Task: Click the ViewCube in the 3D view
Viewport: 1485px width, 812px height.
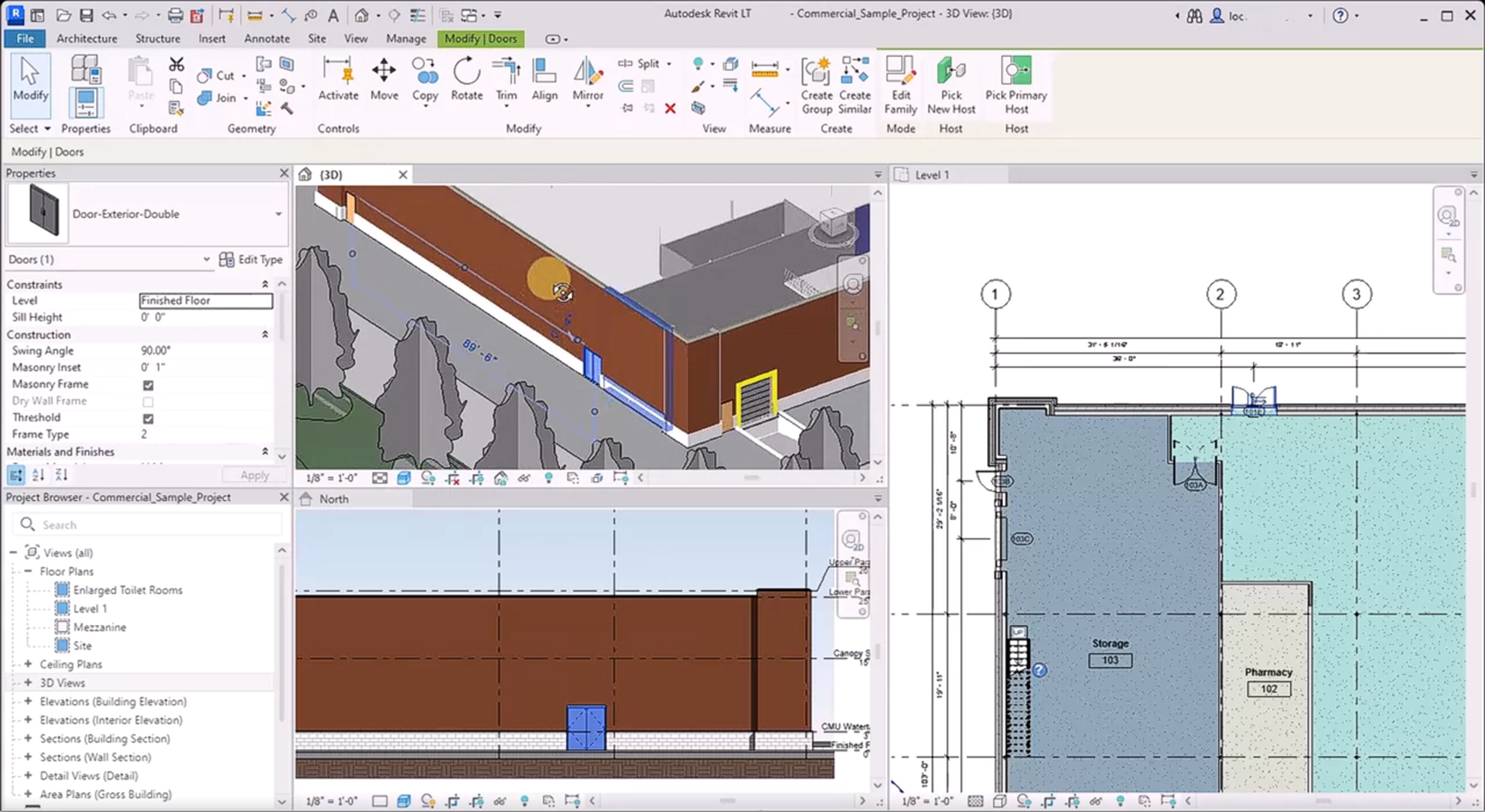Action: (835, 224)
